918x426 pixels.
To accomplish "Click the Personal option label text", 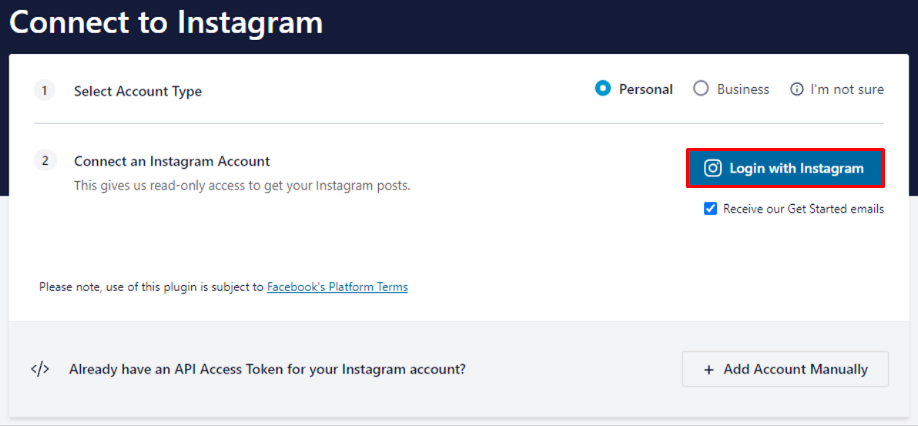I will click(646, 89).
